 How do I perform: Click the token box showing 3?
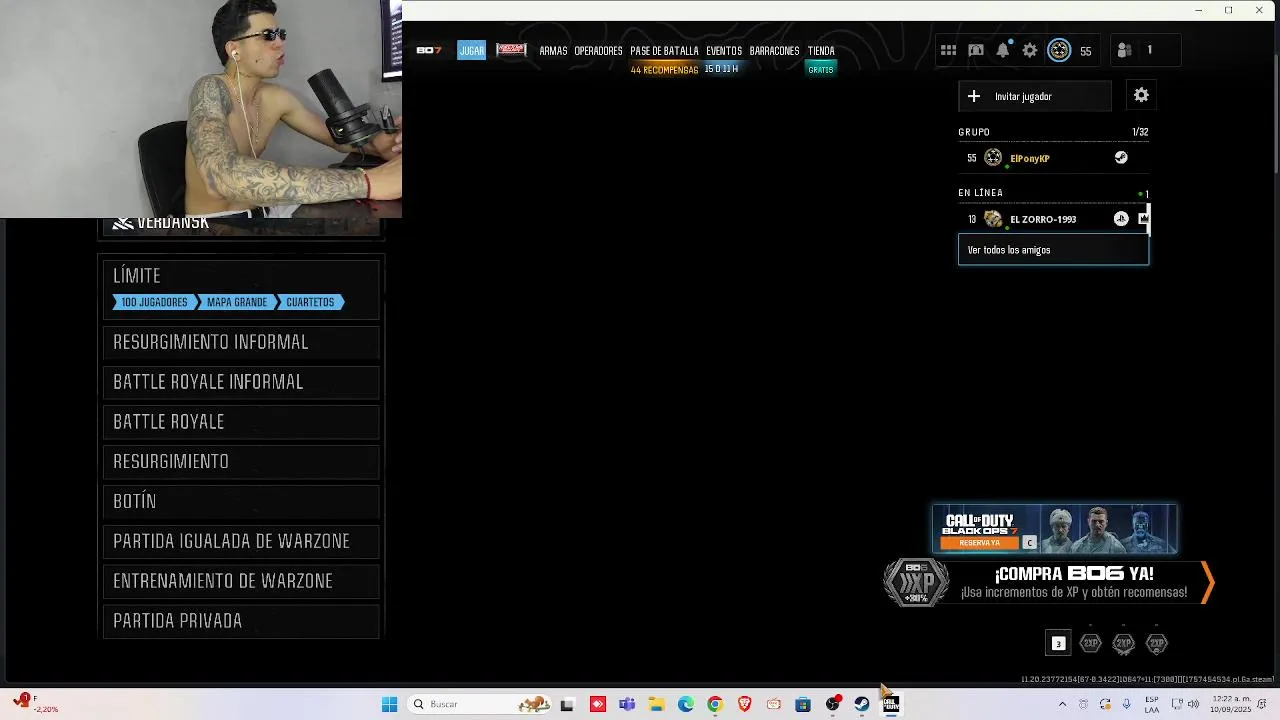pos(1058,643)
